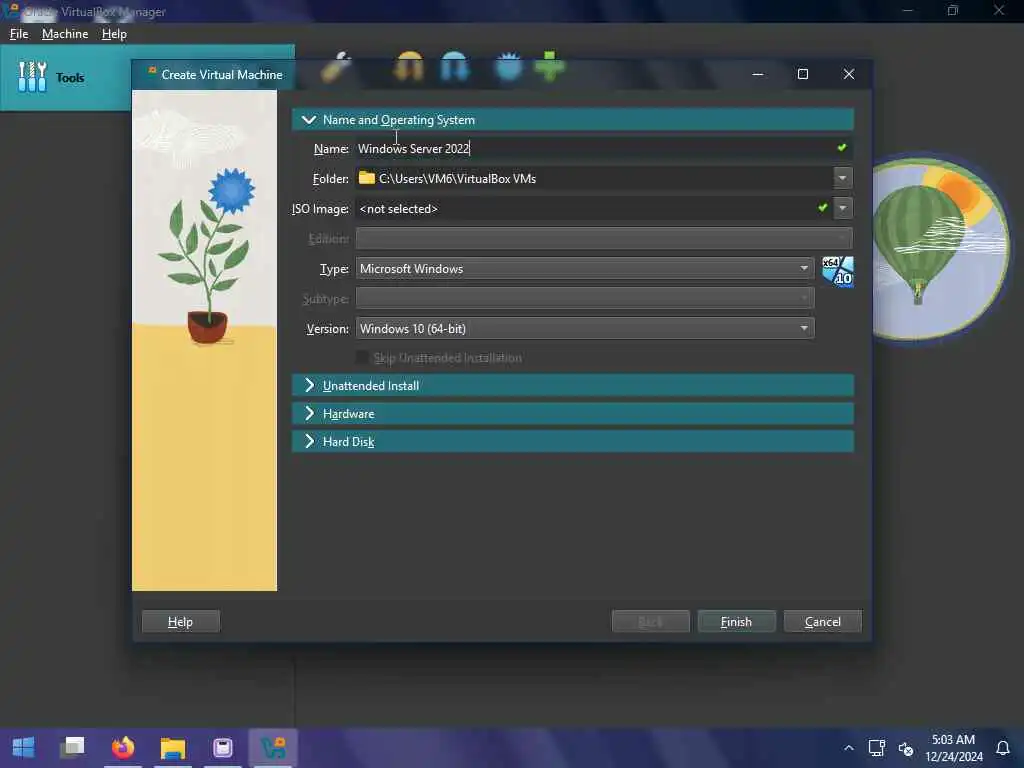Click the VirtualBox icon in the taskbar
This screenshot has height=768, width=1024.
point(273,747)
